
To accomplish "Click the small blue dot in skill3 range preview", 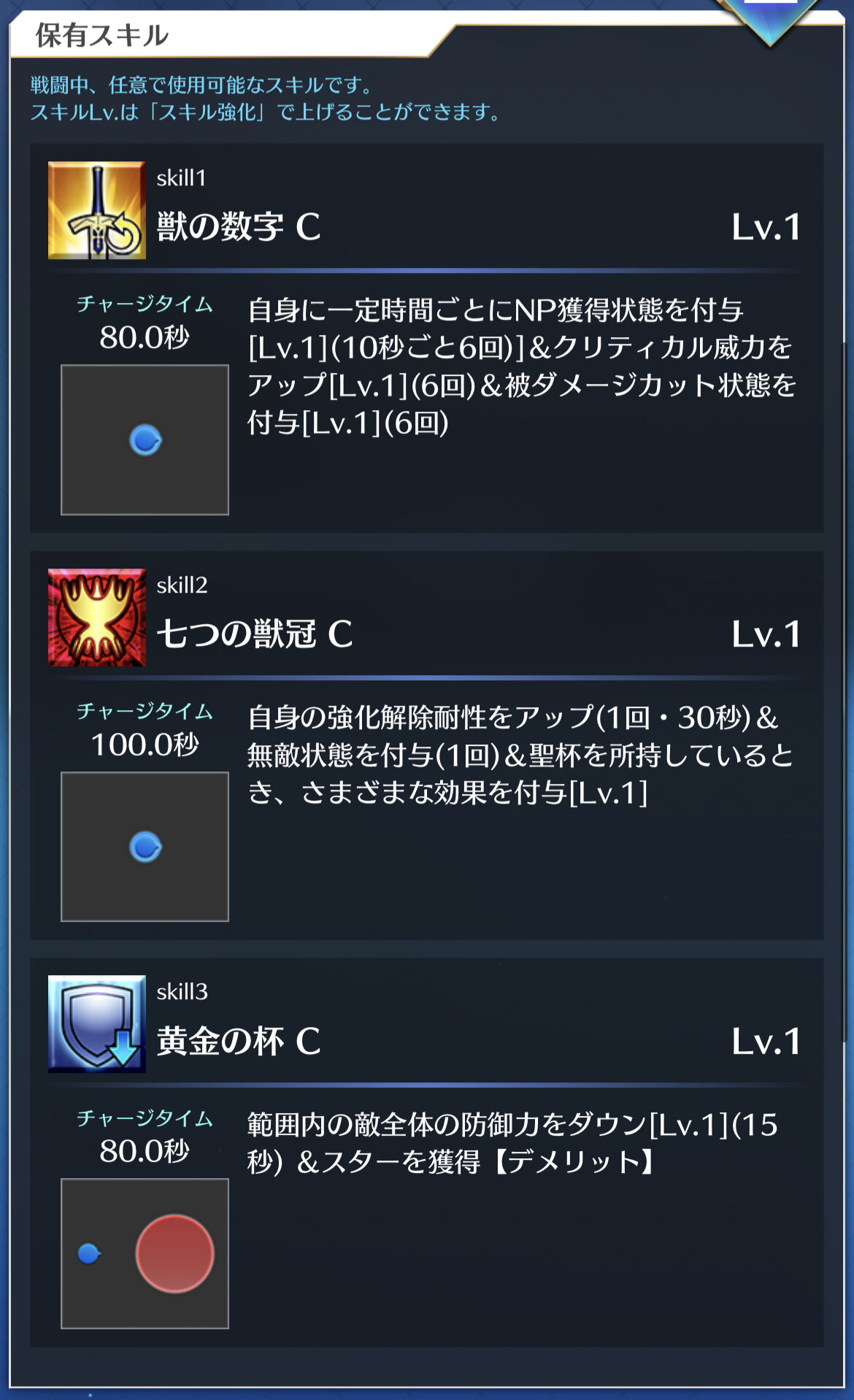I will click(x=89, y=1253).
